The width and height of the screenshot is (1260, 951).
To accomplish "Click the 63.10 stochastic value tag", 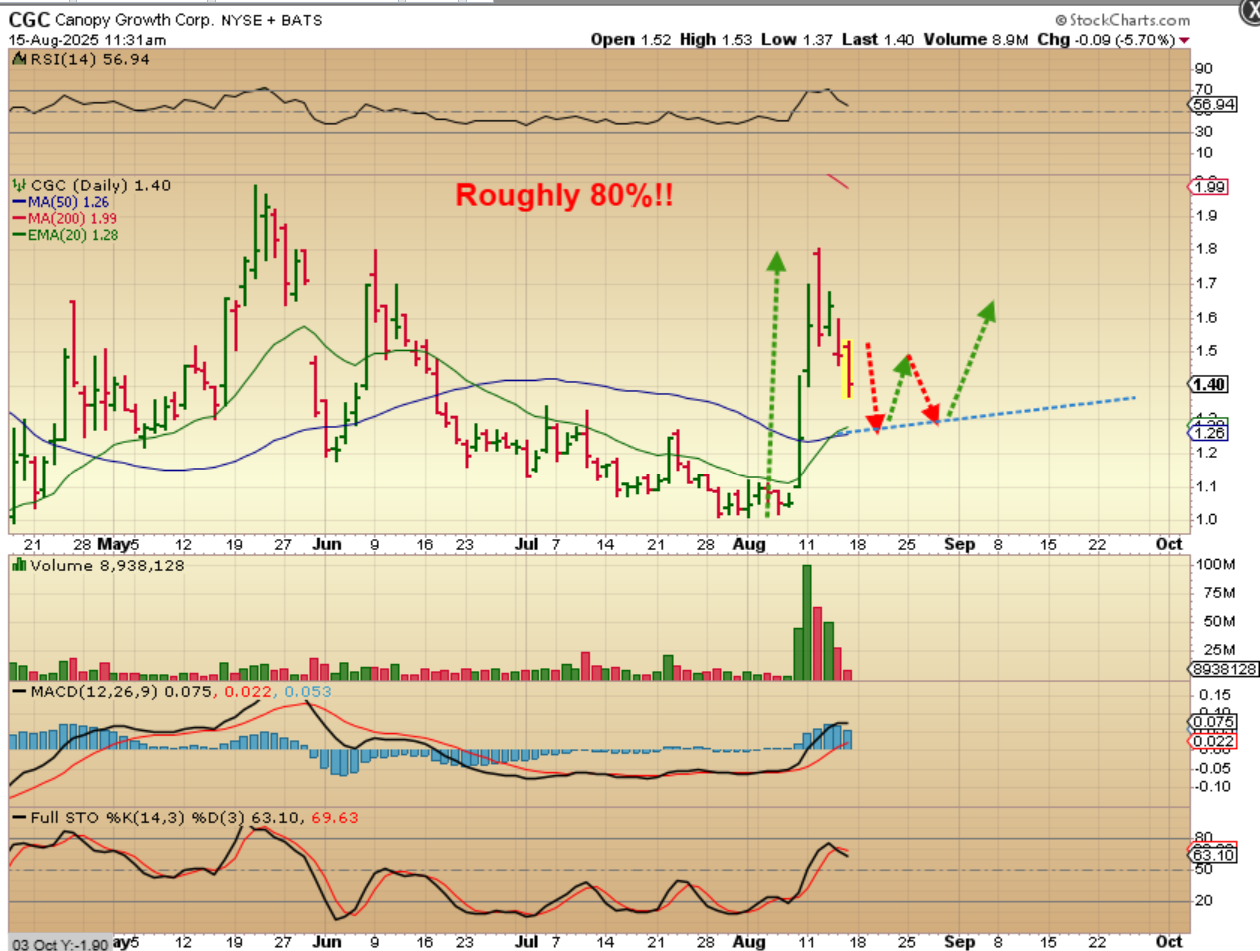I will 1212,856.
